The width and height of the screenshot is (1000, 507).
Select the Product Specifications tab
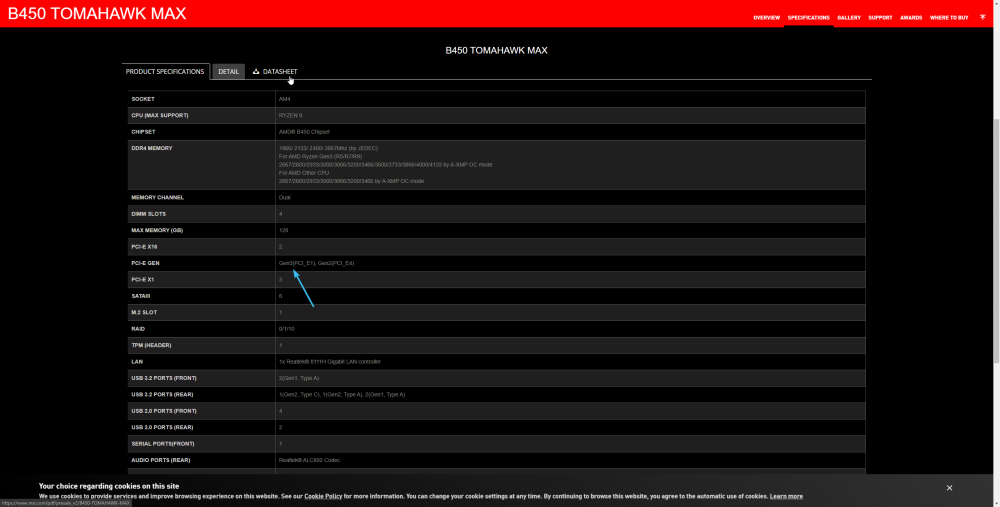(165, 71)
